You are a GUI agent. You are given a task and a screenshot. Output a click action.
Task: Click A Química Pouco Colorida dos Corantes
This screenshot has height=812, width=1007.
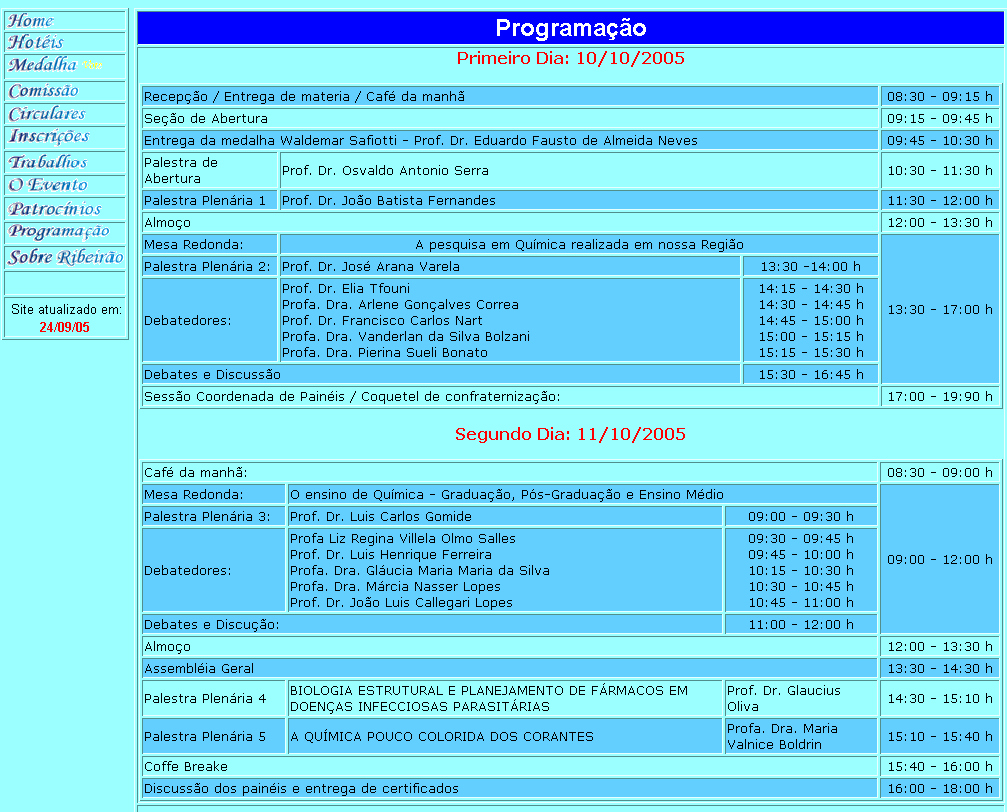tap(442, 736)
